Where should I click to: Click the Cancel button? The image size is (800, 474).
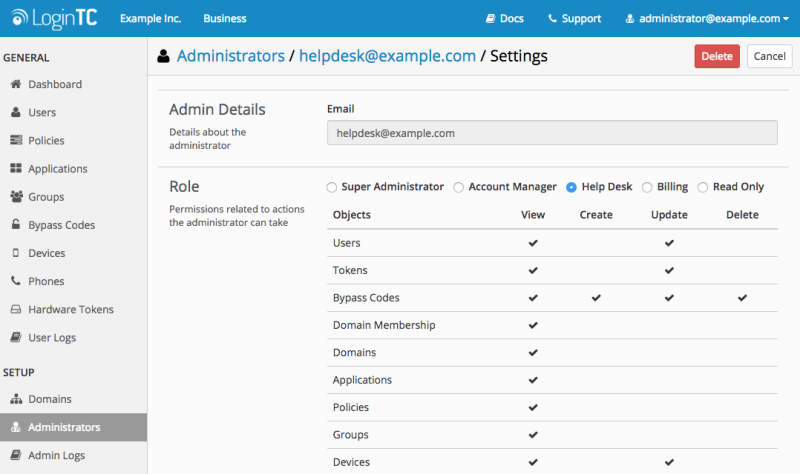769,56
